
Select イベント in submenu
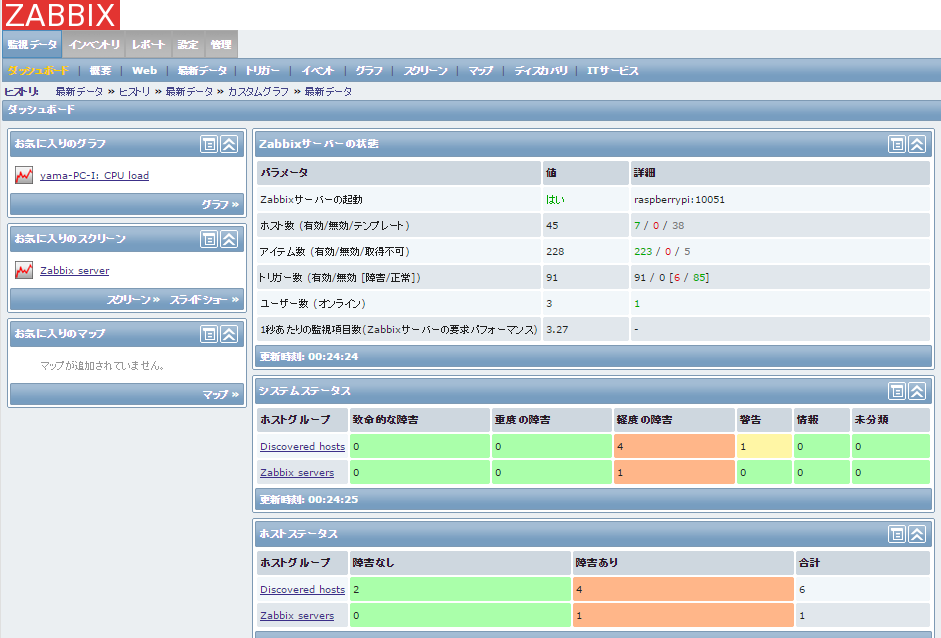pos(317,71)
